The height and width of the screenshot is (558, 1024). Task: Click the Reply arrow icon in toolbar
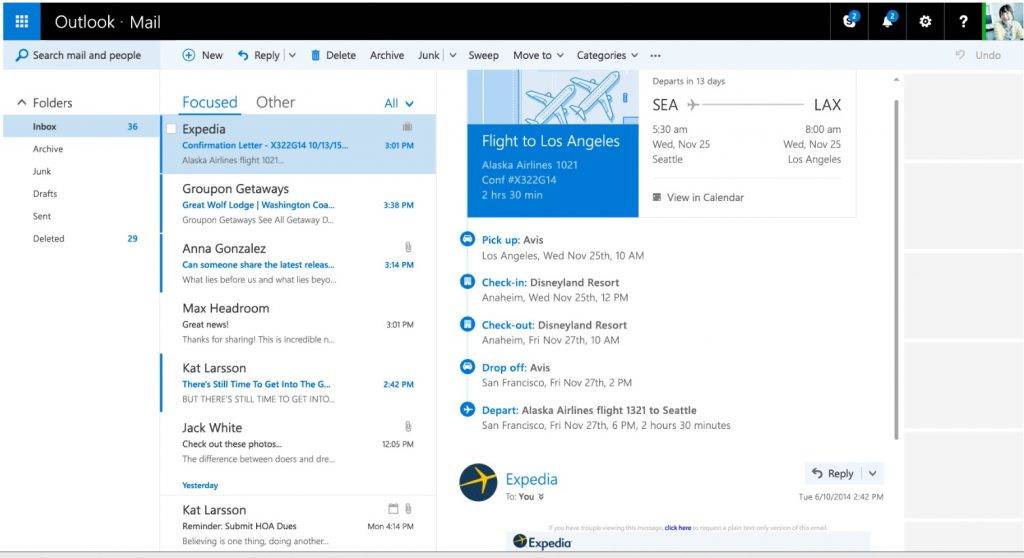[243, 56]
